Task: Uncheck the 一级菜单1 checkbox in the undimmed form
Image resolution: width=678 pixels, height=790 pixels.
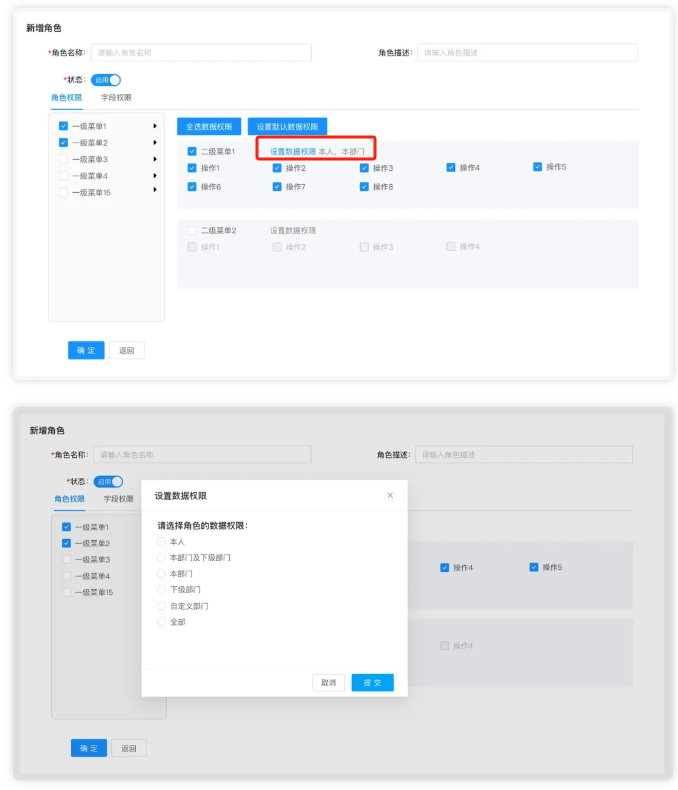Action: click(63, 126)
